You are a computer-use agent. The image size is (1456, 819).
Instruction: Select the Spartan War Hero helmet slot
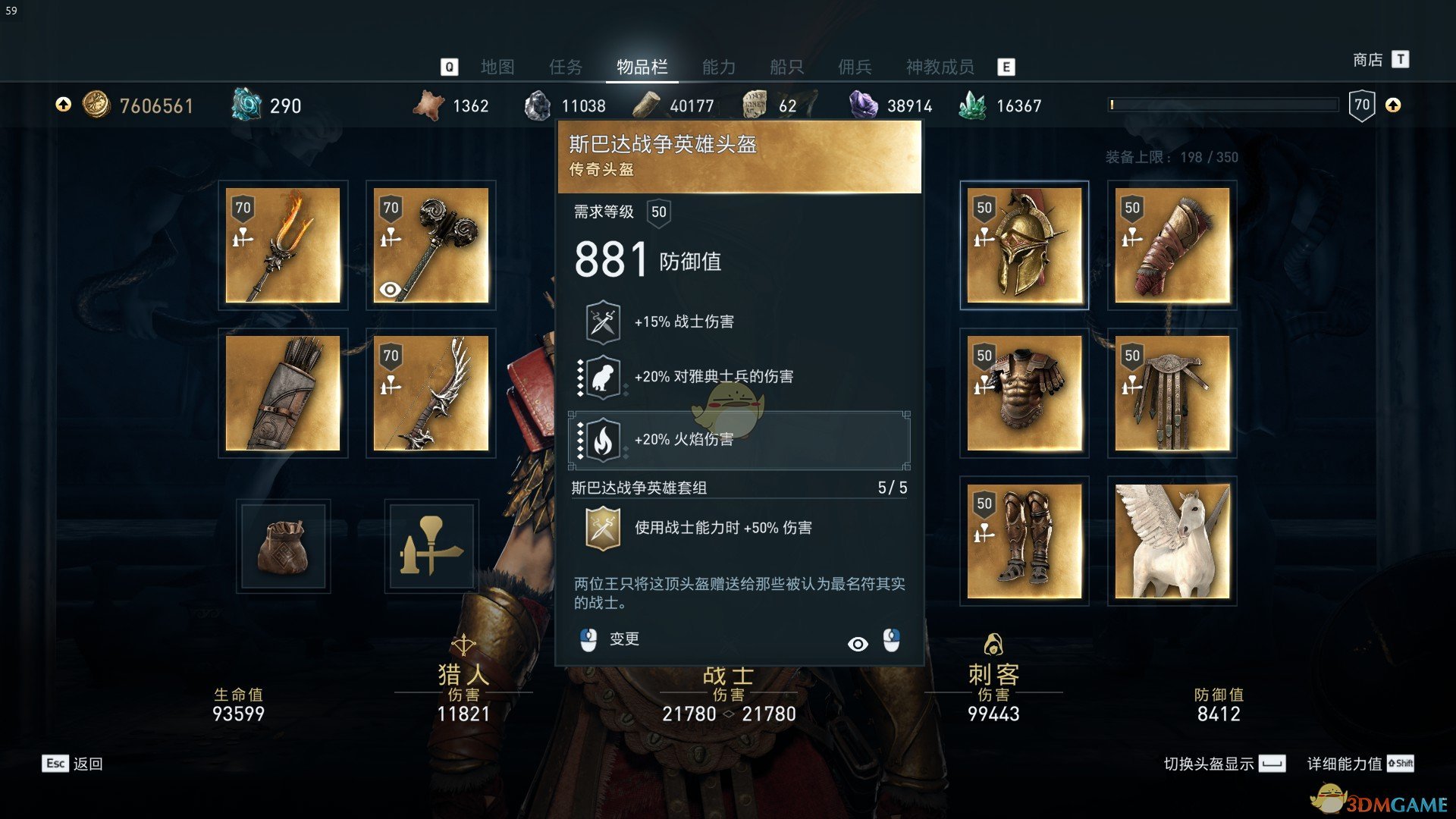1025,245
